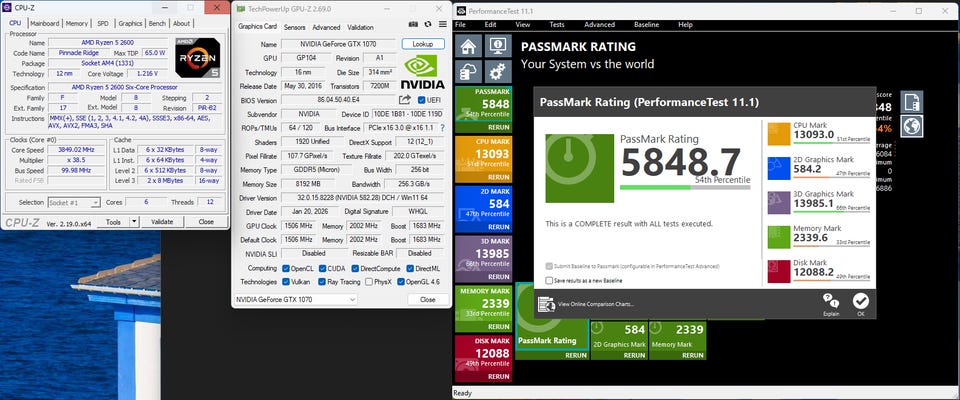
Task: Switch to CPU-Z Bench tab
Action: [x=157, y=23]
